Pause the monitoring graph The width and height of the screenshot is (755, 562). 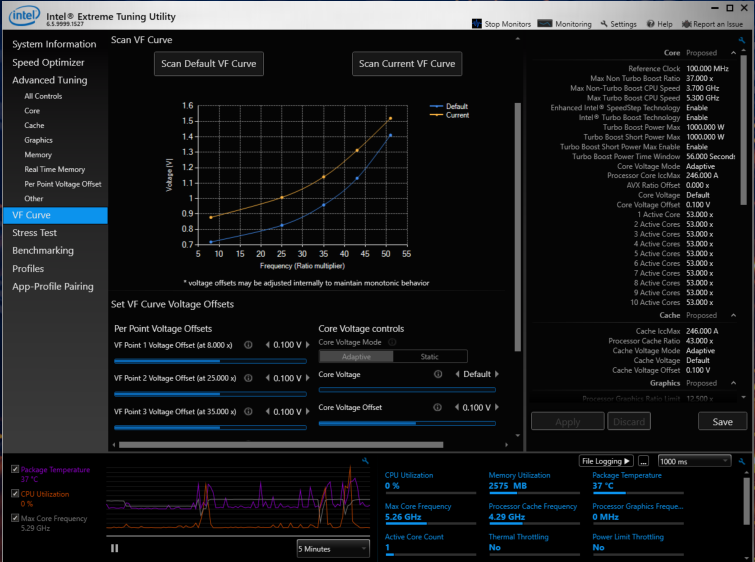point(115,547)
